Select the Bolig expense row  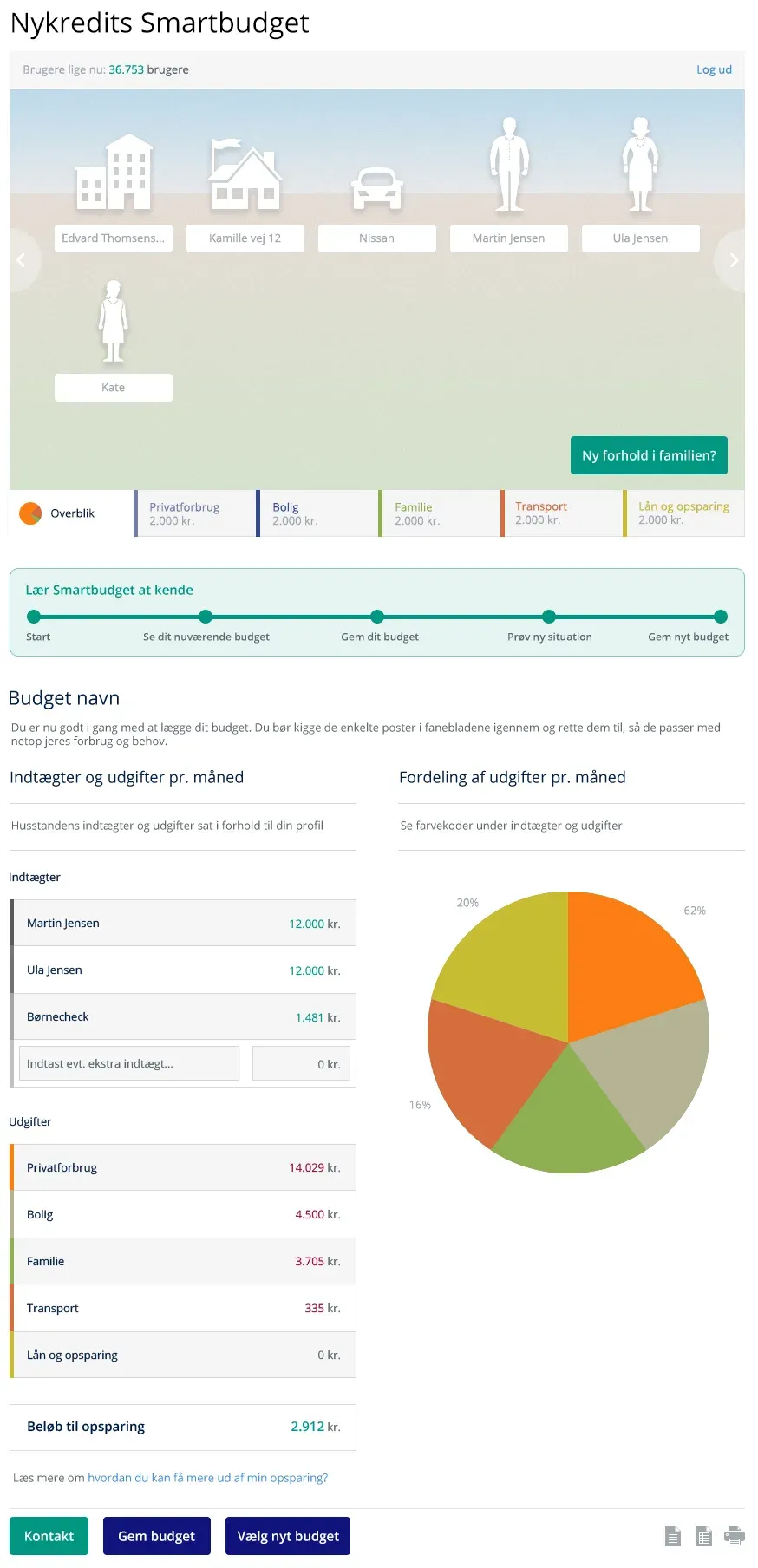[183, 1214]
